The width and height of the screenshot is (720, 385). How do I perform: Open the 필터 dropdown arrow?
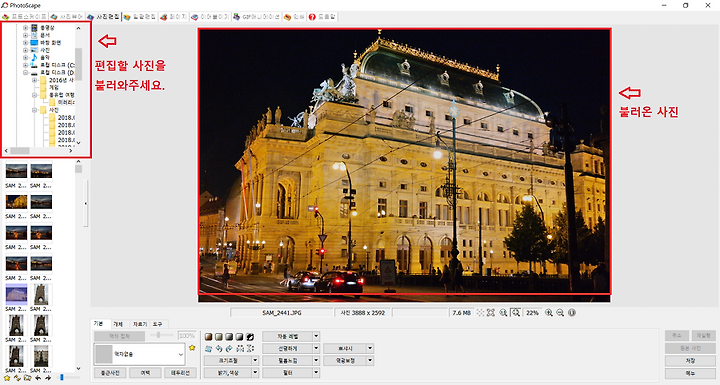tap(316, 373)
